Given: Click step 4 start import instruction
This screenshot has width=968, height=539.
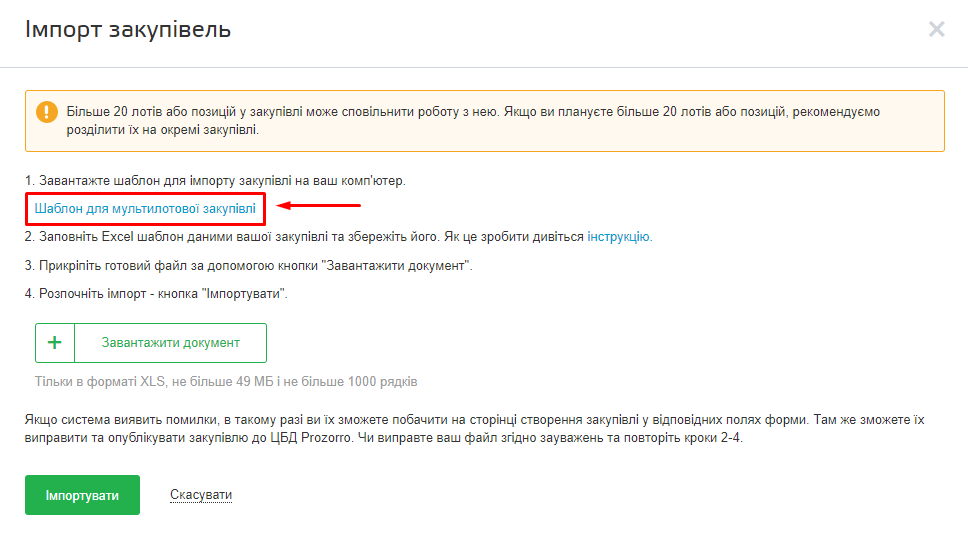Looking at the screenshot, I should [156, 294].
